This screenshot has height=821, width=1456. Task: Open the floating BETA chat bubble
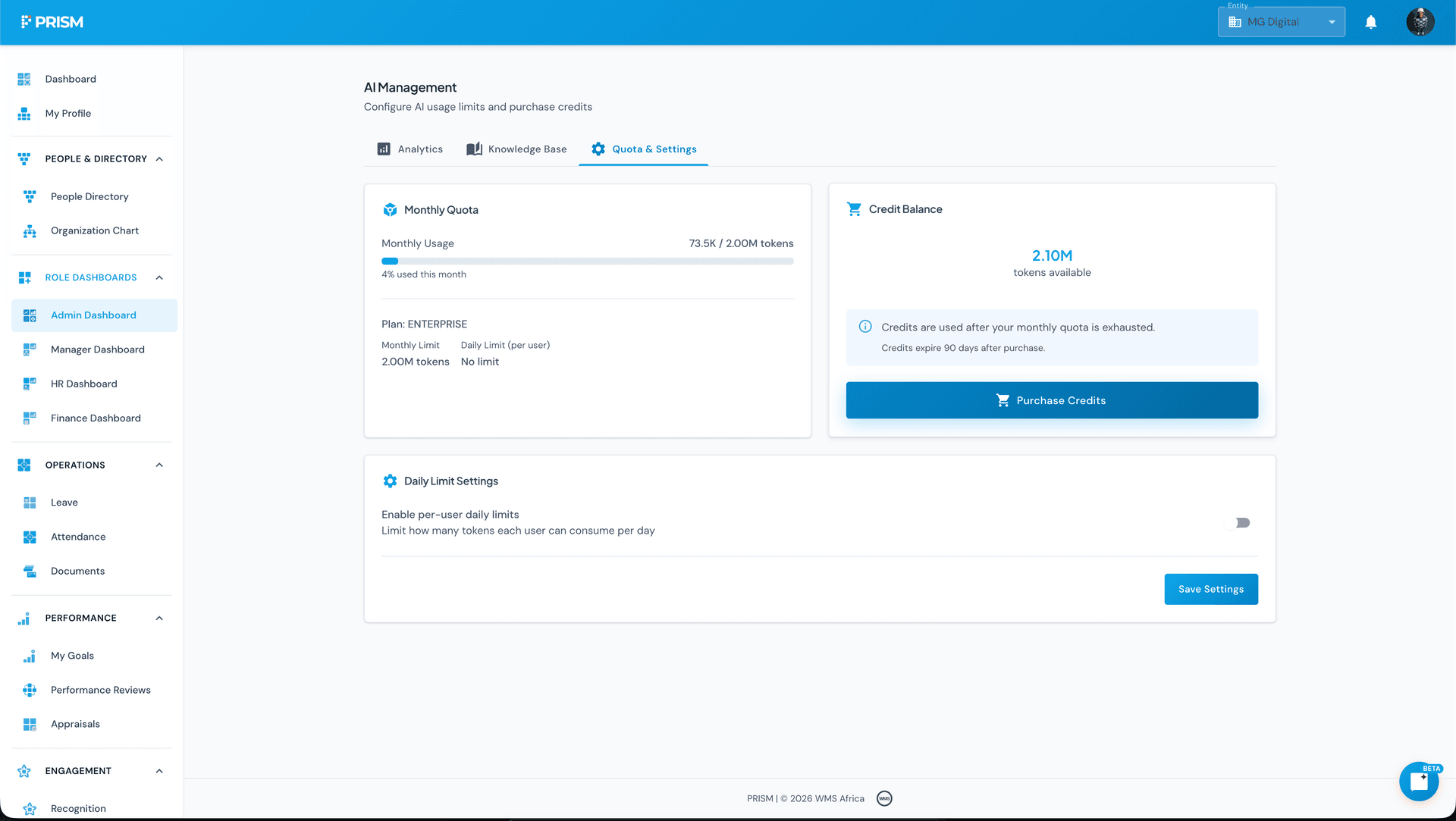[x=1419, y=781]
